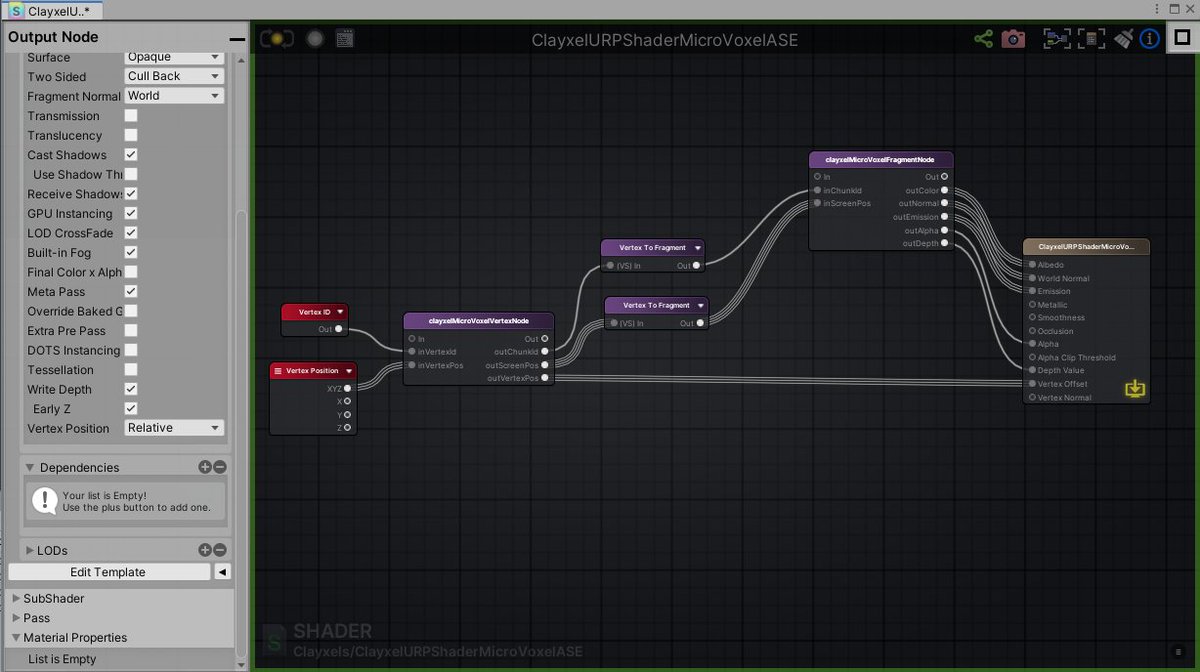Focus view on selected nodes icon

coord(1056,38)
